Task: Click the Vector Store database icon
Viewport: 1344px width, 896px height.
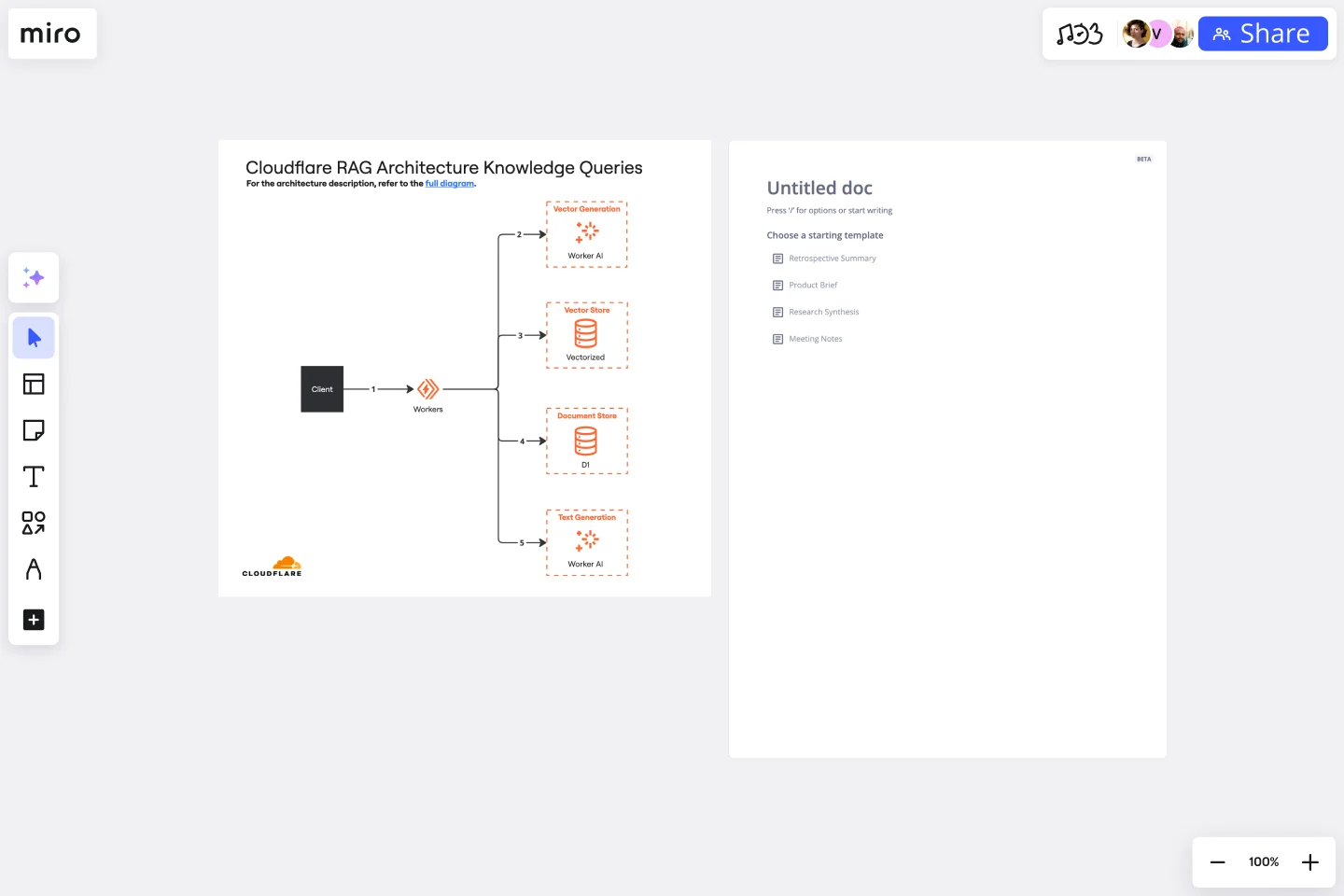Action: [x=586, y=333]
